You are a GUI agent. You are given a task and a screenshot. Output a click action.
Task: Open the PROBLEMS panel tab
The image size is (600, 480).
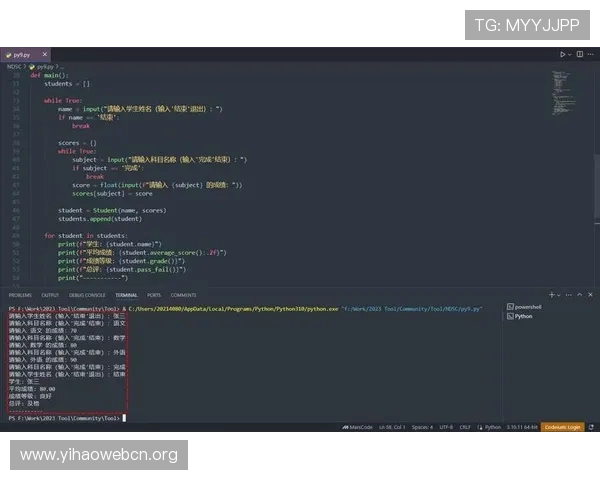click(x=20, y=295)
